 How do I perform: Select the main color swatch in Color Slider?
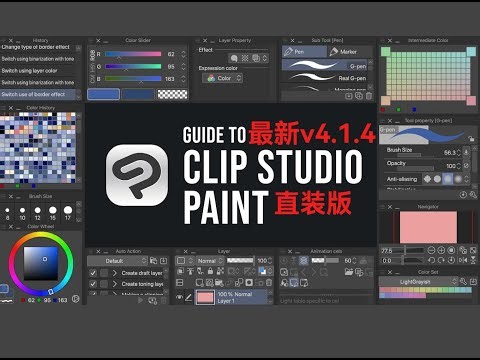tap(103, 94)
